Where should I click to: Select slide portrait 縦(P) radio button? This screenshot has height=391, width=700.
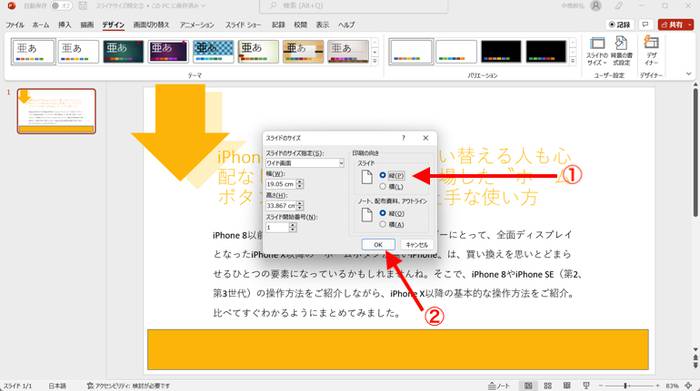tap(383, 175)
